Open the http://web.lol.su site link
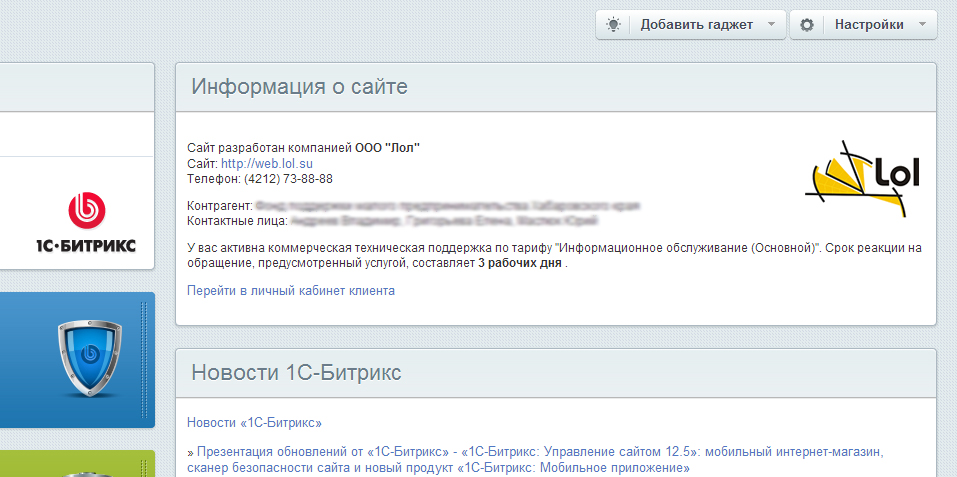Image resolution: width=957 pixels, height=477 pixels. pos(267,163)
